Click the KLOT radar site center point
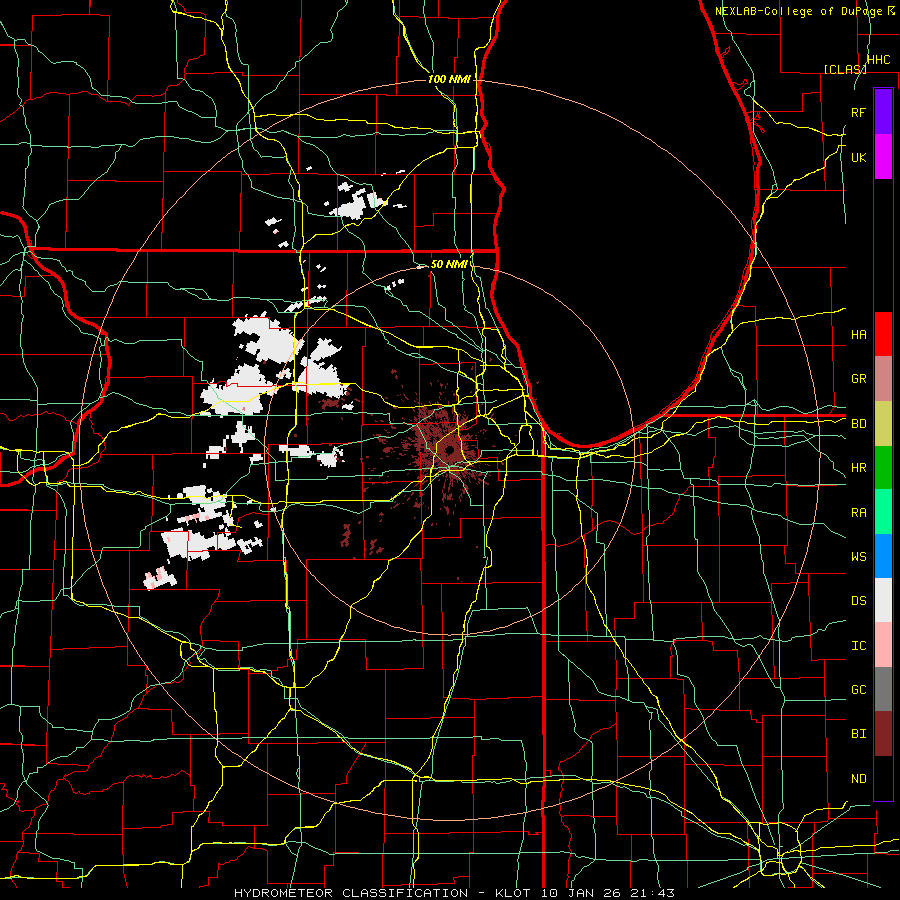This screenshot has width=900, height=900. 449,450
